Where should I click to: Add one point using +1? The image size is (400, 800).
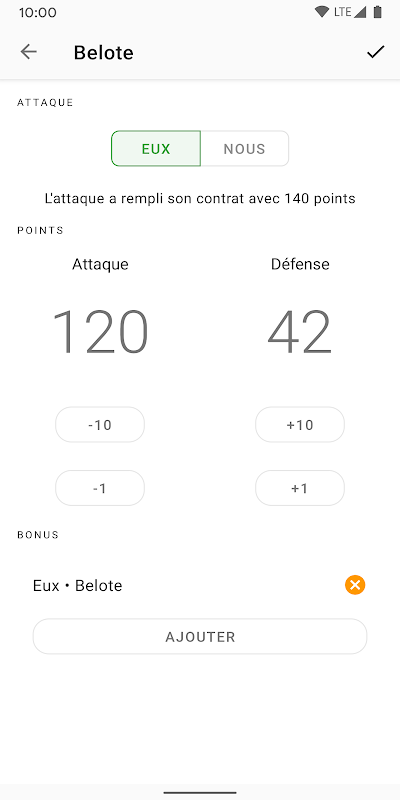click(x=300, y=488)
